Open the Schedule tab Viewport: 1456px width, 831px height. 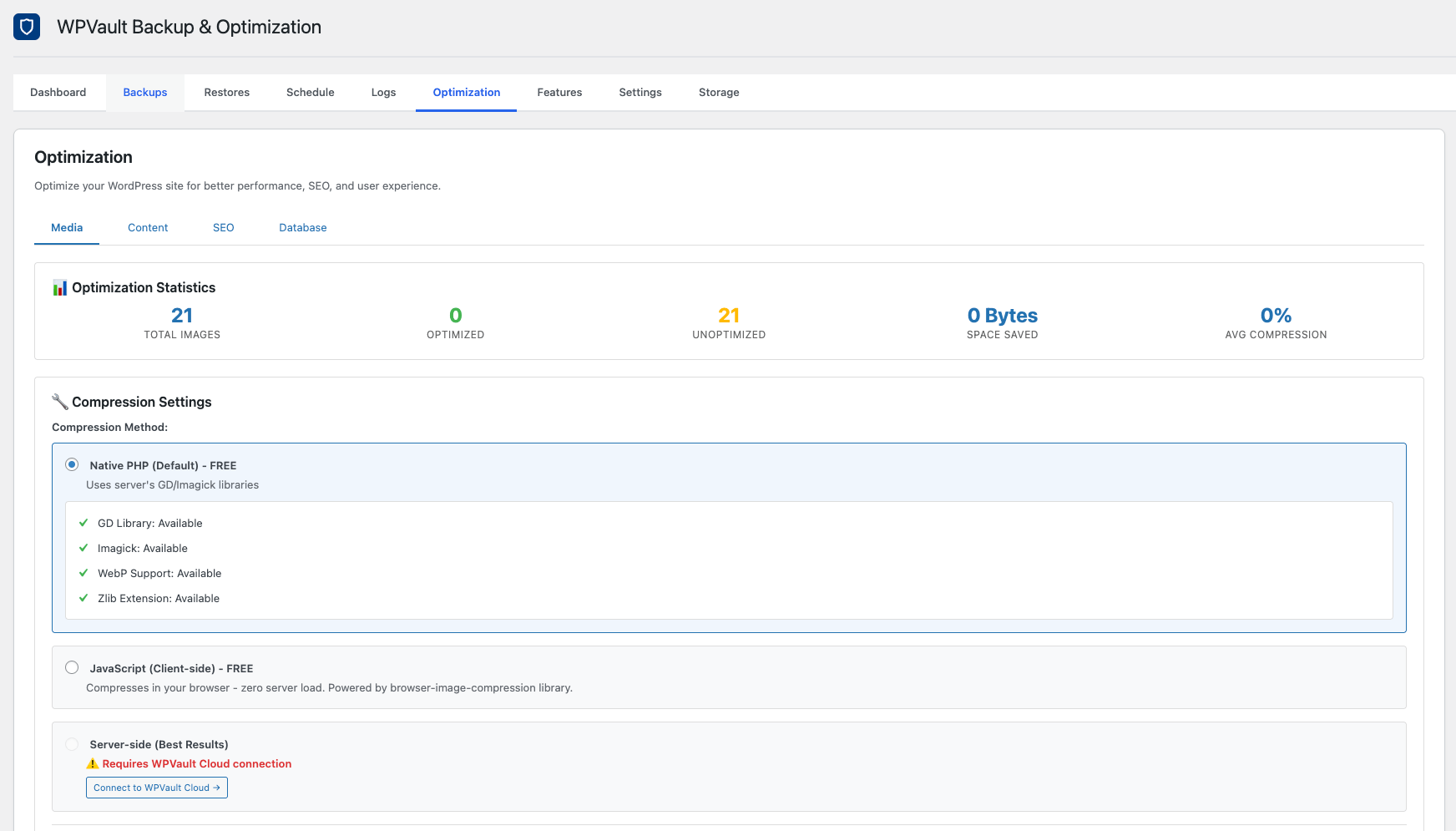(311, 93)
